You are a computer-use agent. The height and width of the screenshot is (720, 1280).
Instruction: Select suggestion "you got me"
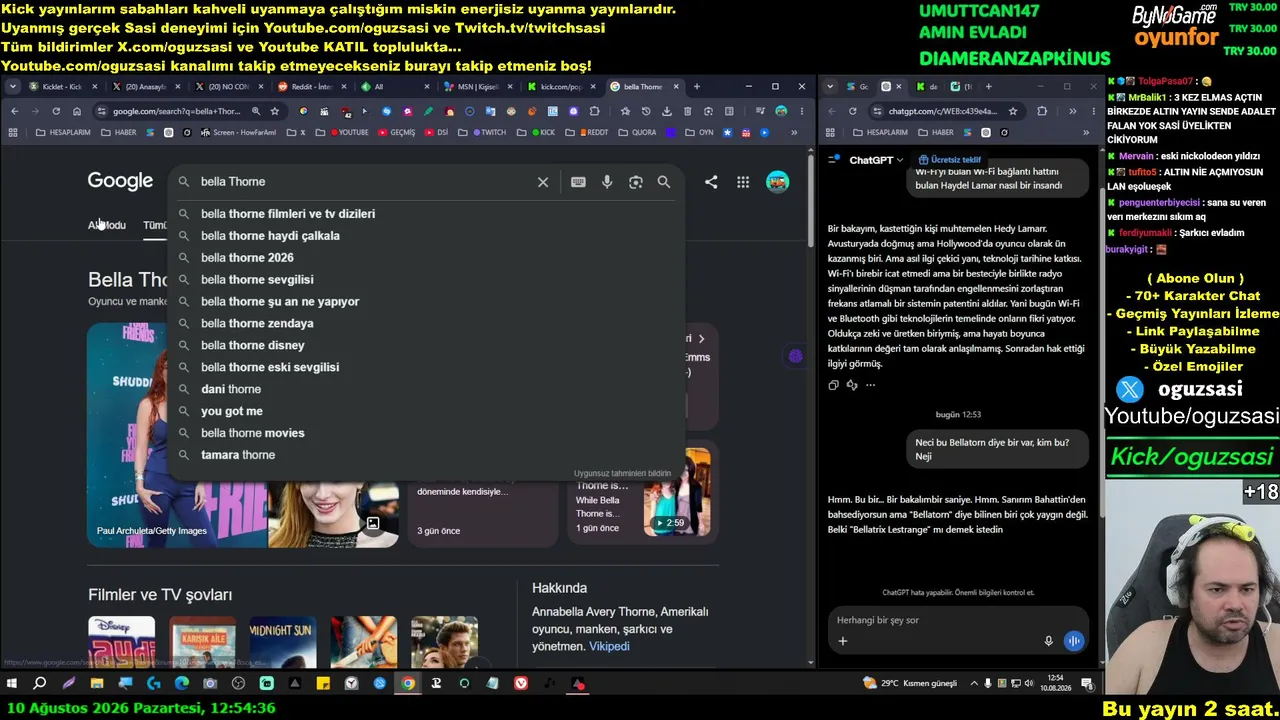click(426, 412)
